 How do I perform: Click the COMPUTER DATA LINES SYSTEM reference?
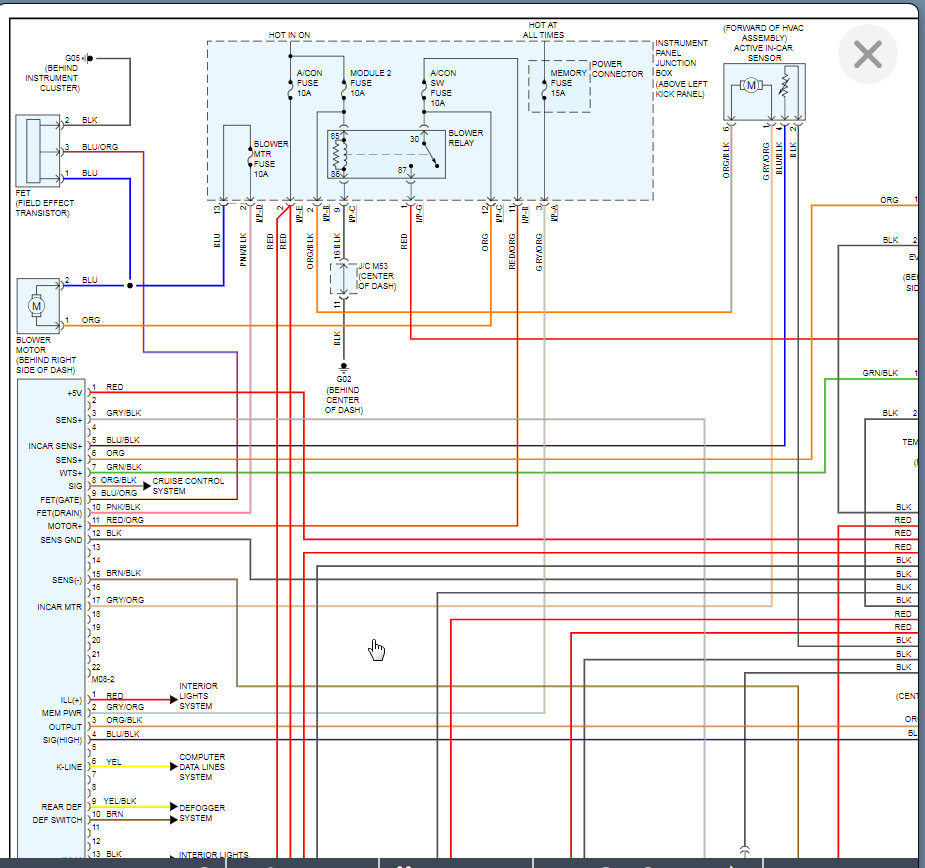(202, 767)
